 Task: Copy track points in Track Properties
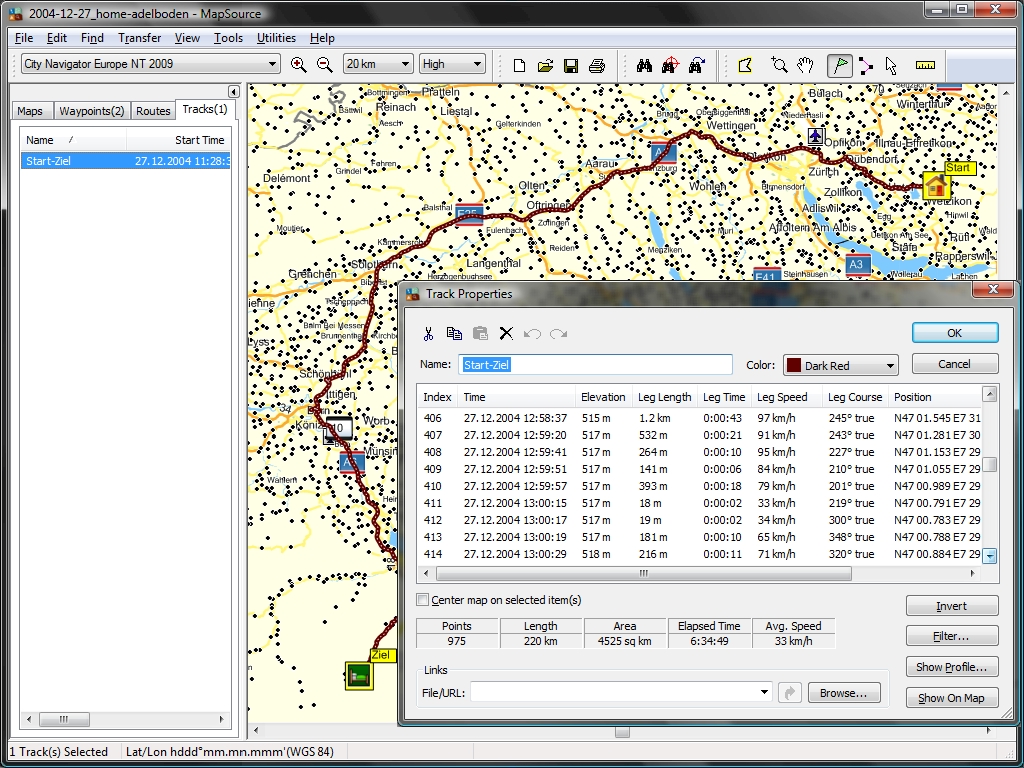(454, 333)
